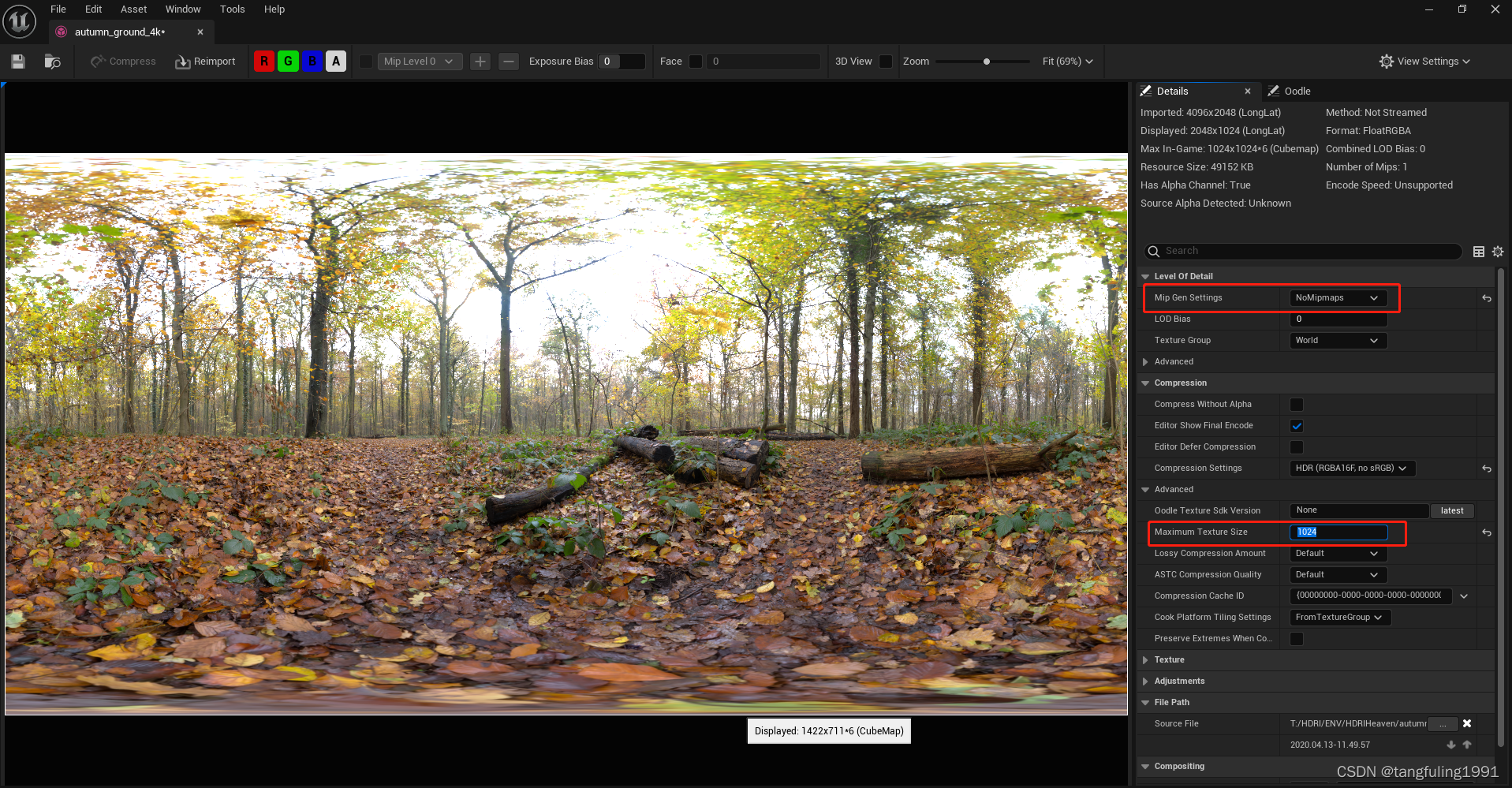Toggle Editor Defer Compression checkbox
Image resolution: width=1512 pixels, height=788 pixels.
click(x=1297, y=447)
